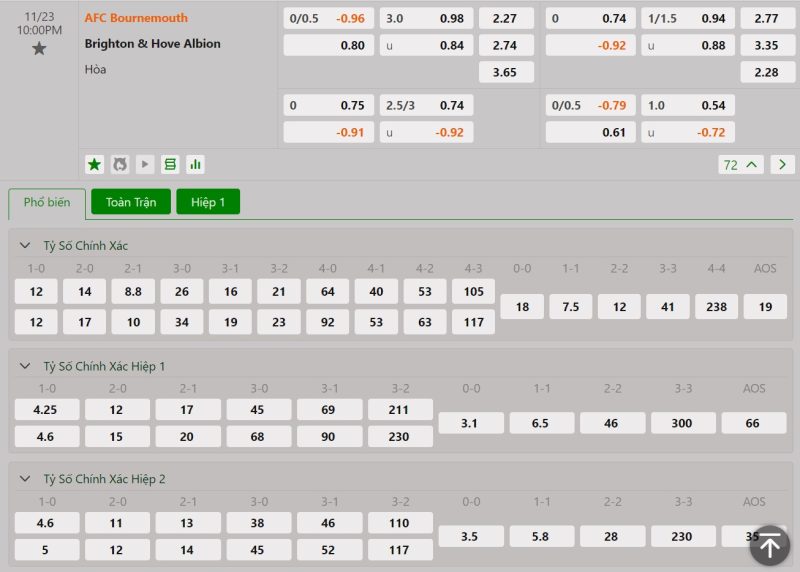Collapse the 72 markets counter
Image resolution: width=800 pixels, height=572 pixels.
click(x=741, y=165)
